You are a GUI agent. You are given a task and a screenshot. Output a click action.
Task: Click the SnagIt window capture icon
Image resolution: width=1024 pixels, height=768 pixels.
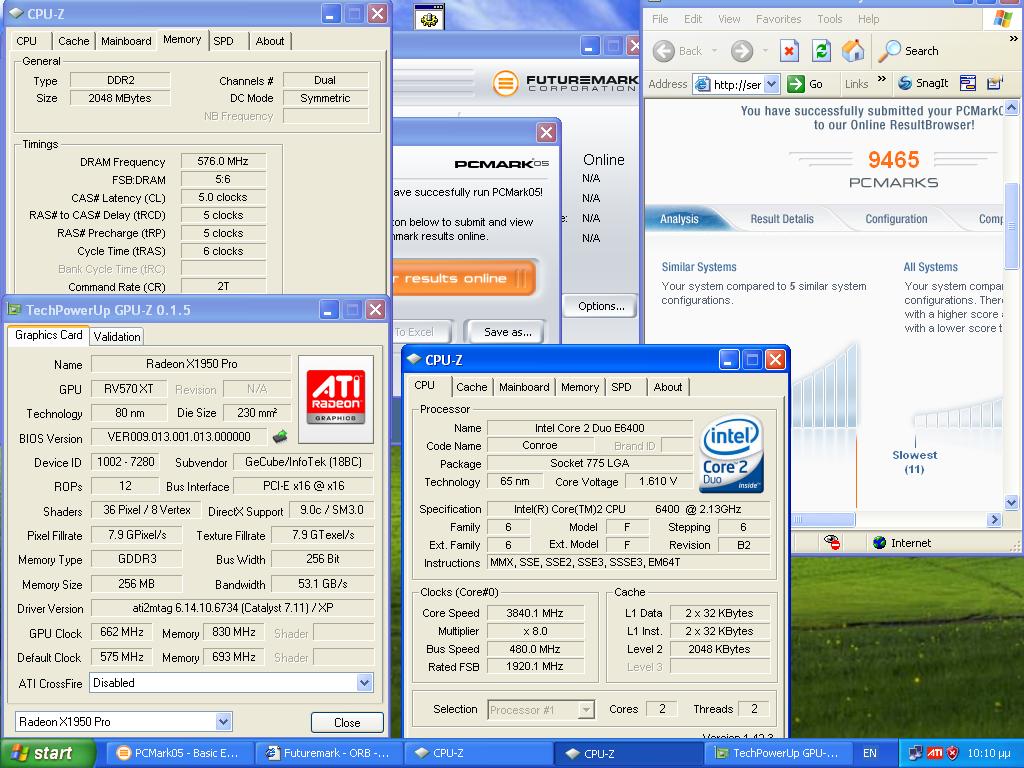[968, 83]
